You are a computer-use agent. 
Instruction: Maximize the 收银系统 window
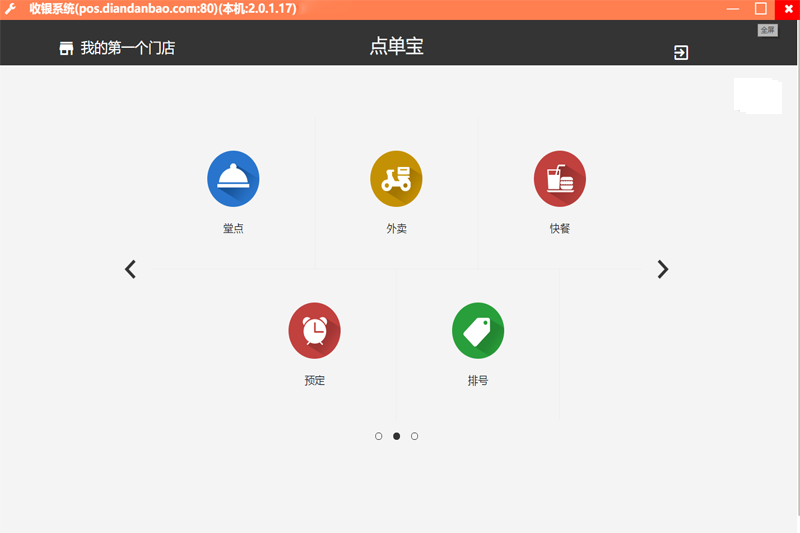(x=761, y=9)
